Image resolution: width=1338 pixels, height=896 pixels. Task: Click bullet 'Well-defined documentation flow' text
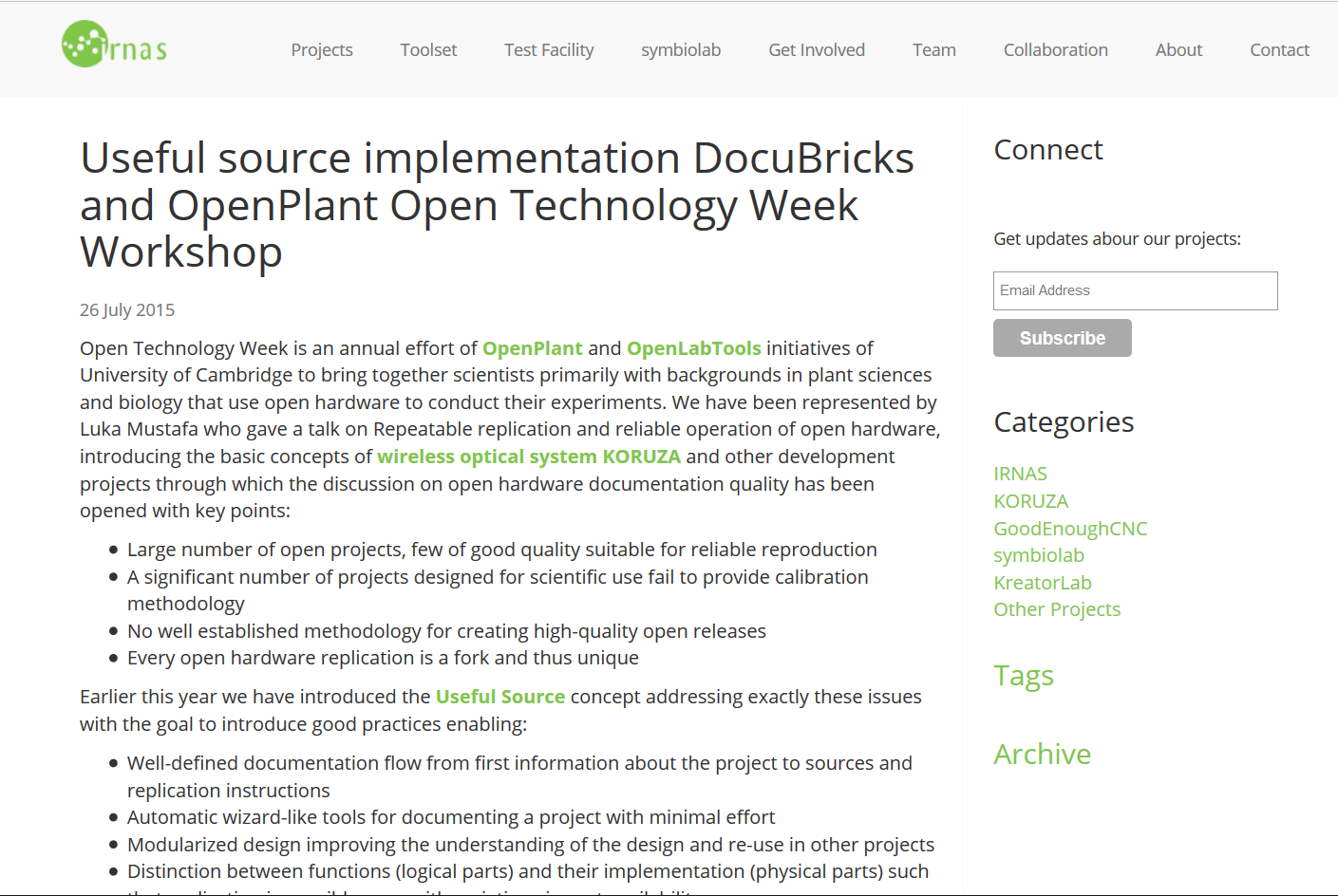[519, 776]
